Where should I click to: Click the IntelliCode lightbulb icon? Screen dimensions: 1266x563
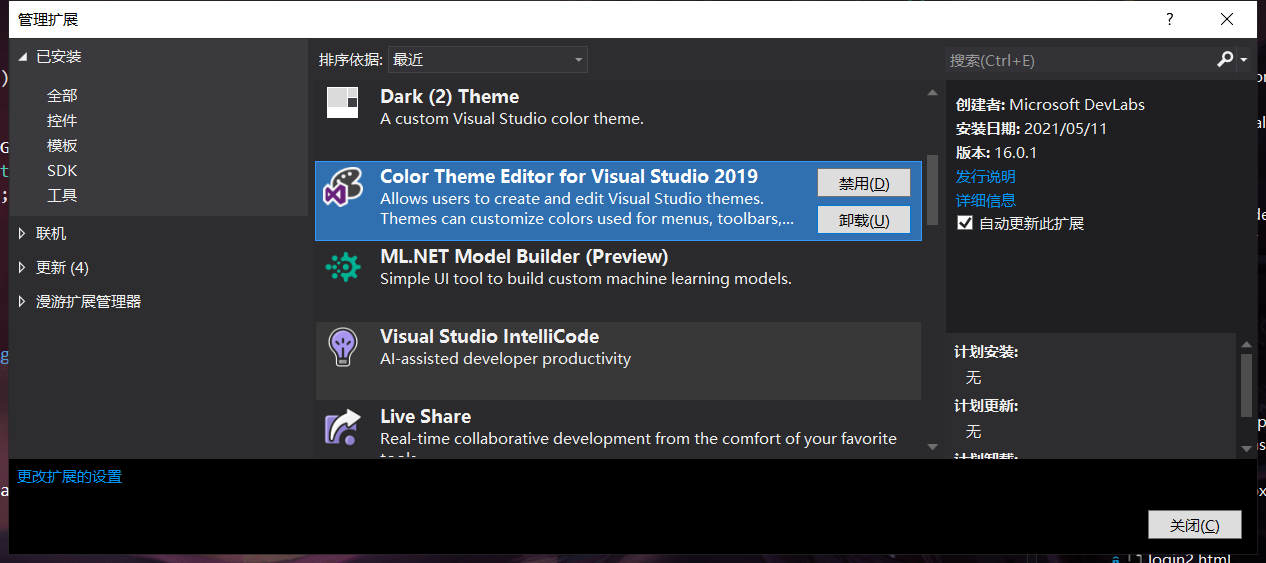click(x=343, y=347)
